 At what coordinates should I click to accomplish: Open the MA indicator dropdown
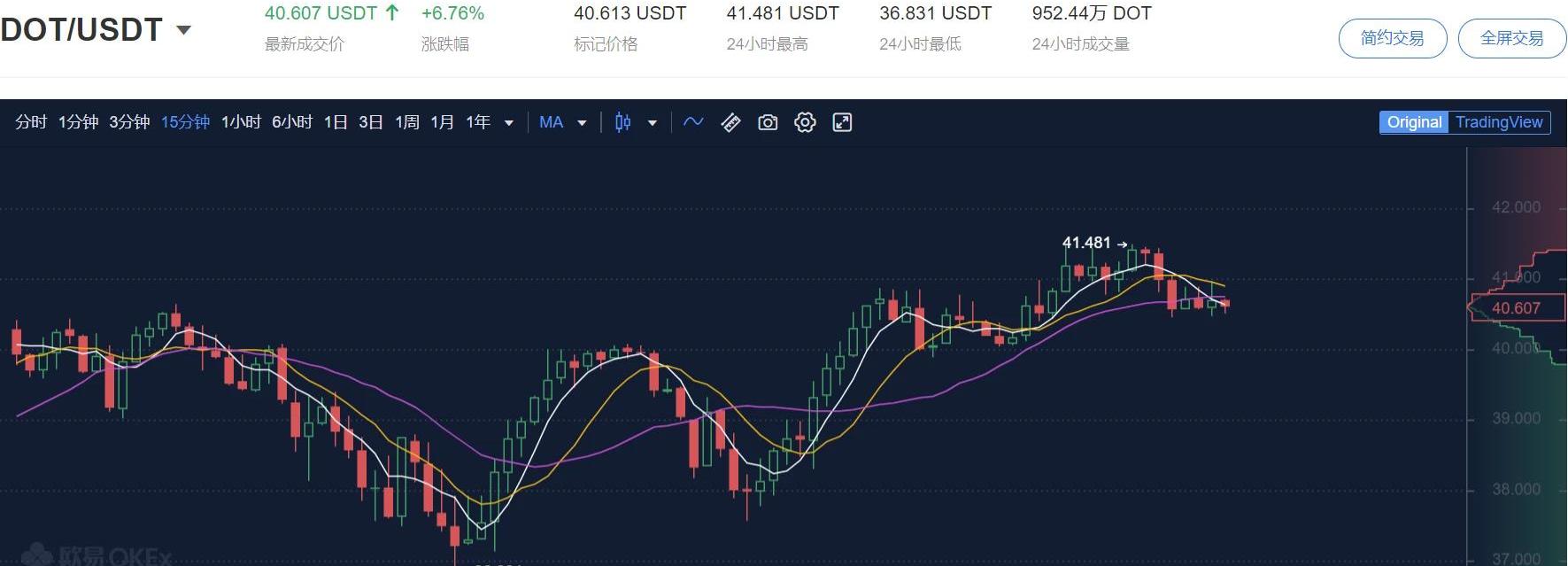582,123
